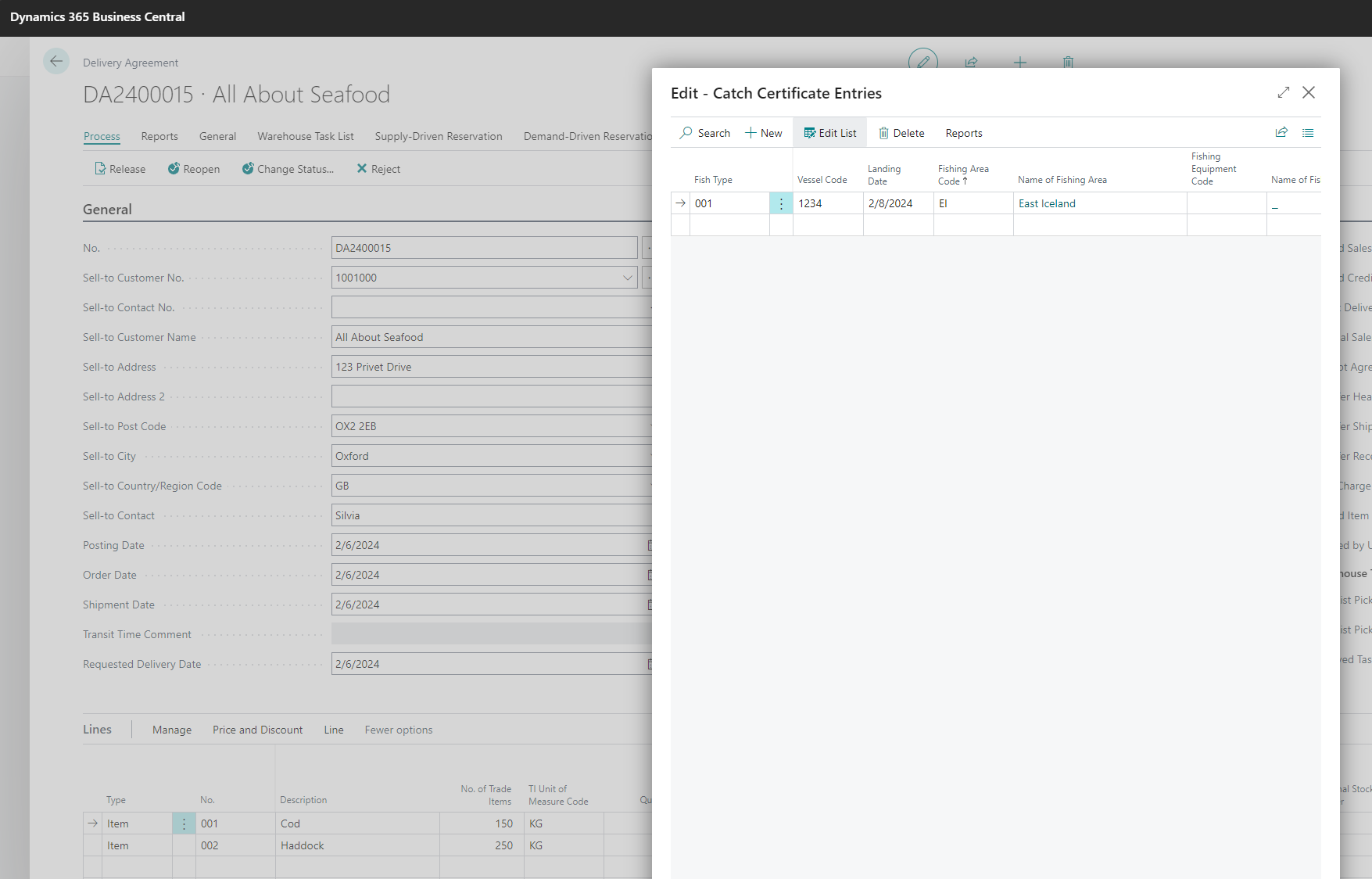Click the Vessel Code cell with 1234
Screen dimensions: 1372x879
[827, 203]
